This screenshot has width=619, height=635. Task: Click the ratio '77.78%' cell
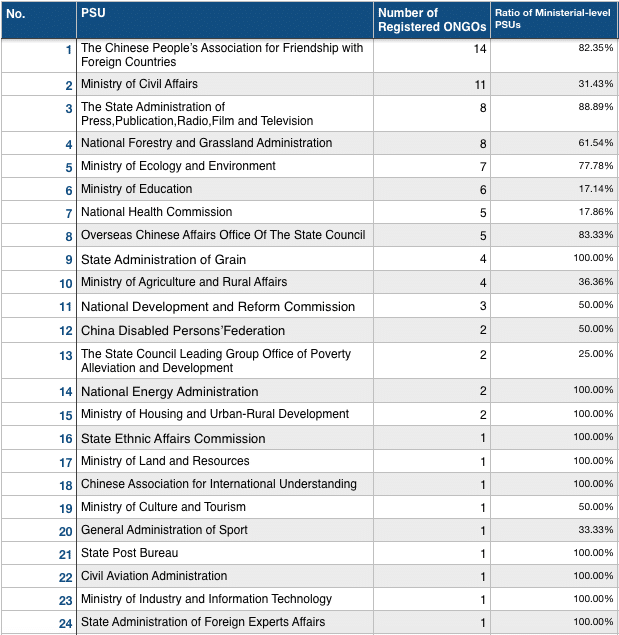coord(554,166)
